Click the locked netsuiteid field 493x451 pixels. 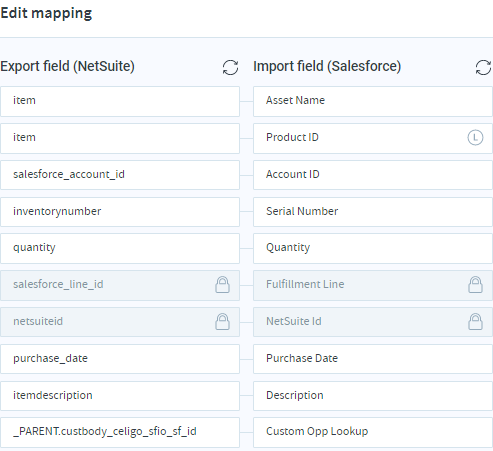(120, 322)
